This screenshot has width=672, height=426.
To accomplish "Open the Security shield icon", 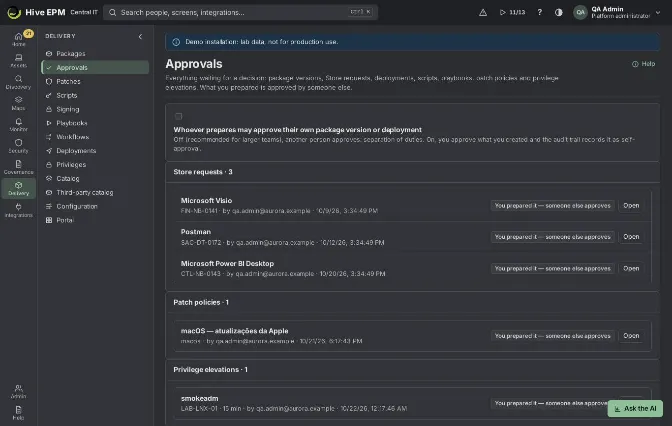I will pyautogui.click(x=18, y=146).
